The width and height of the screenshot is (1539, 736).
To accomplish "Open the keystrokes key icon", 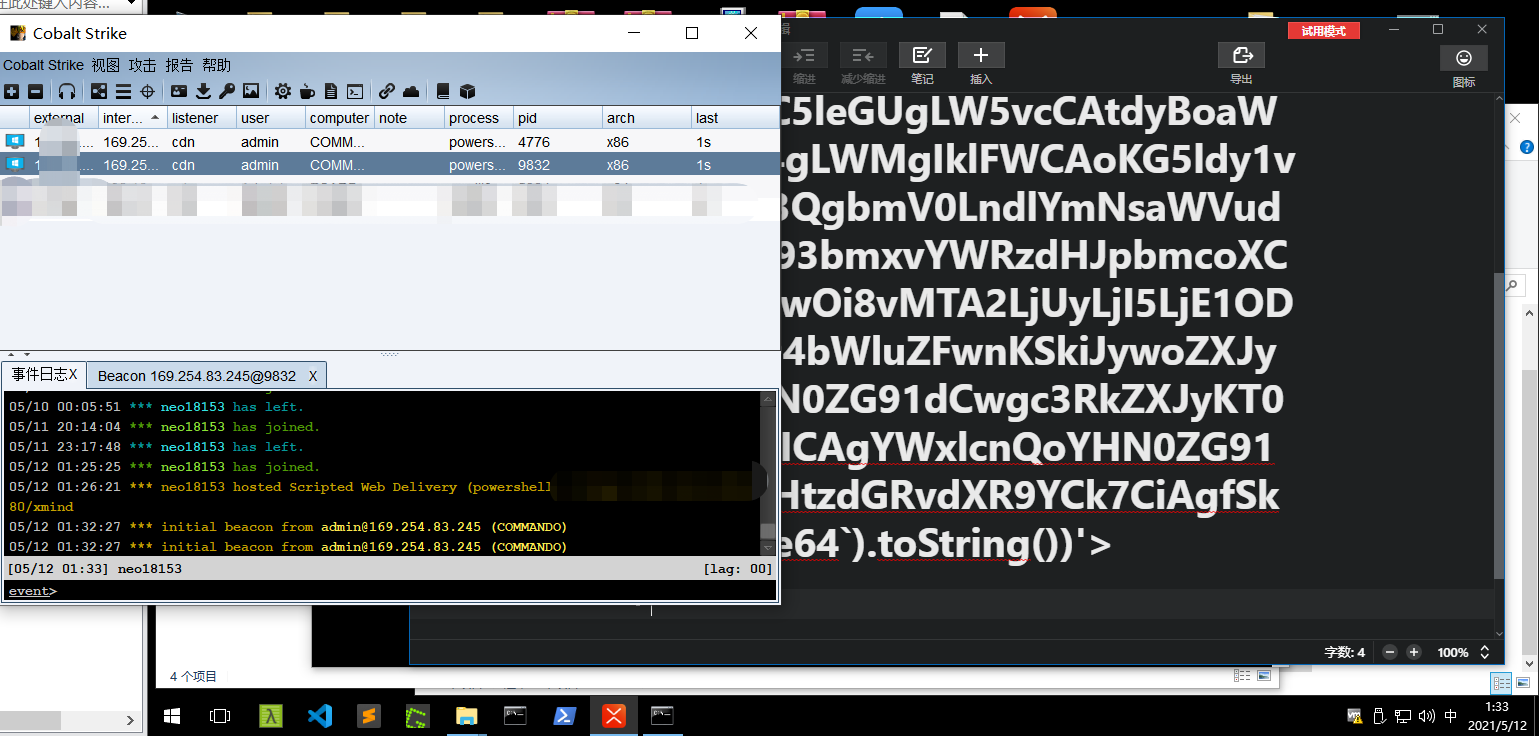I will click(x=227, y=91).
